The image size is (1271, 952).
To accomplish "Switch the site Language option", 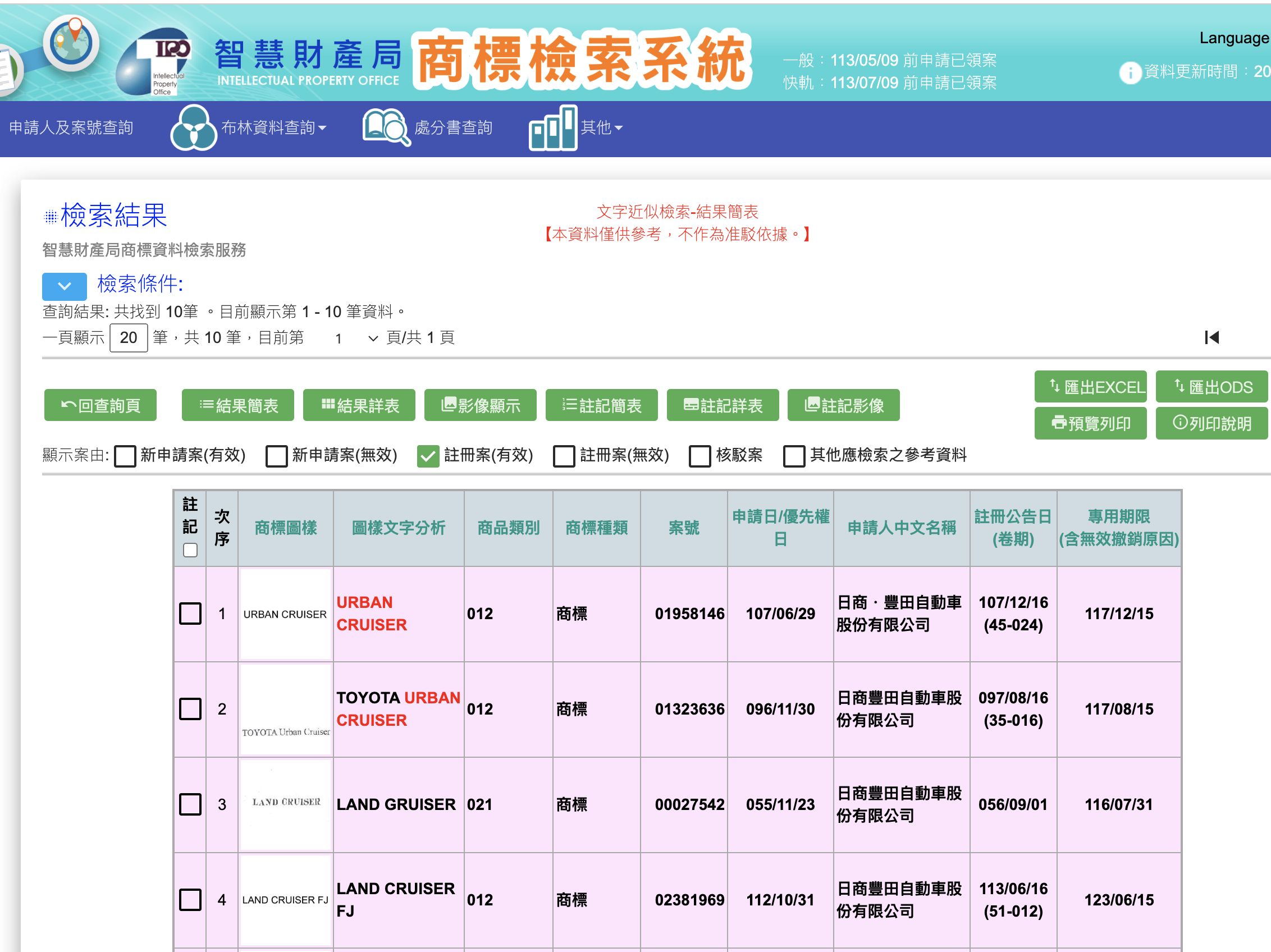I will (x=1234, y=38).
